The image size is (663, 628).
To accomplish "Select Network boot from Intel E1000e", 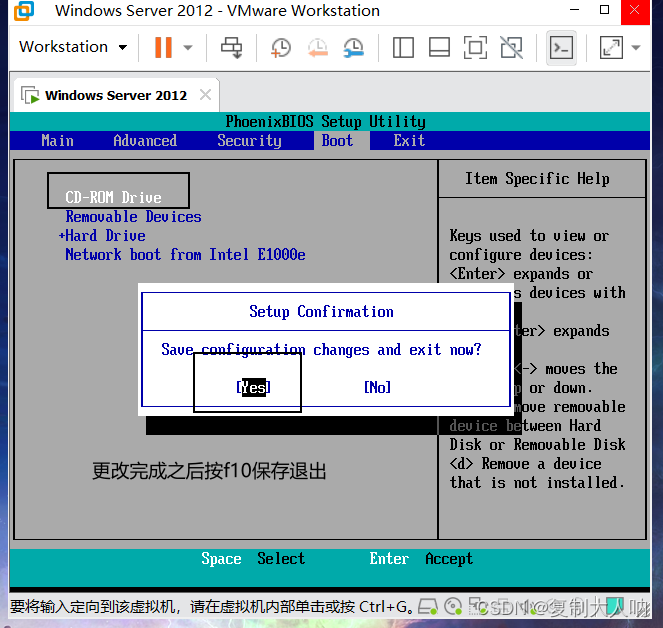I will pos(185,255).
